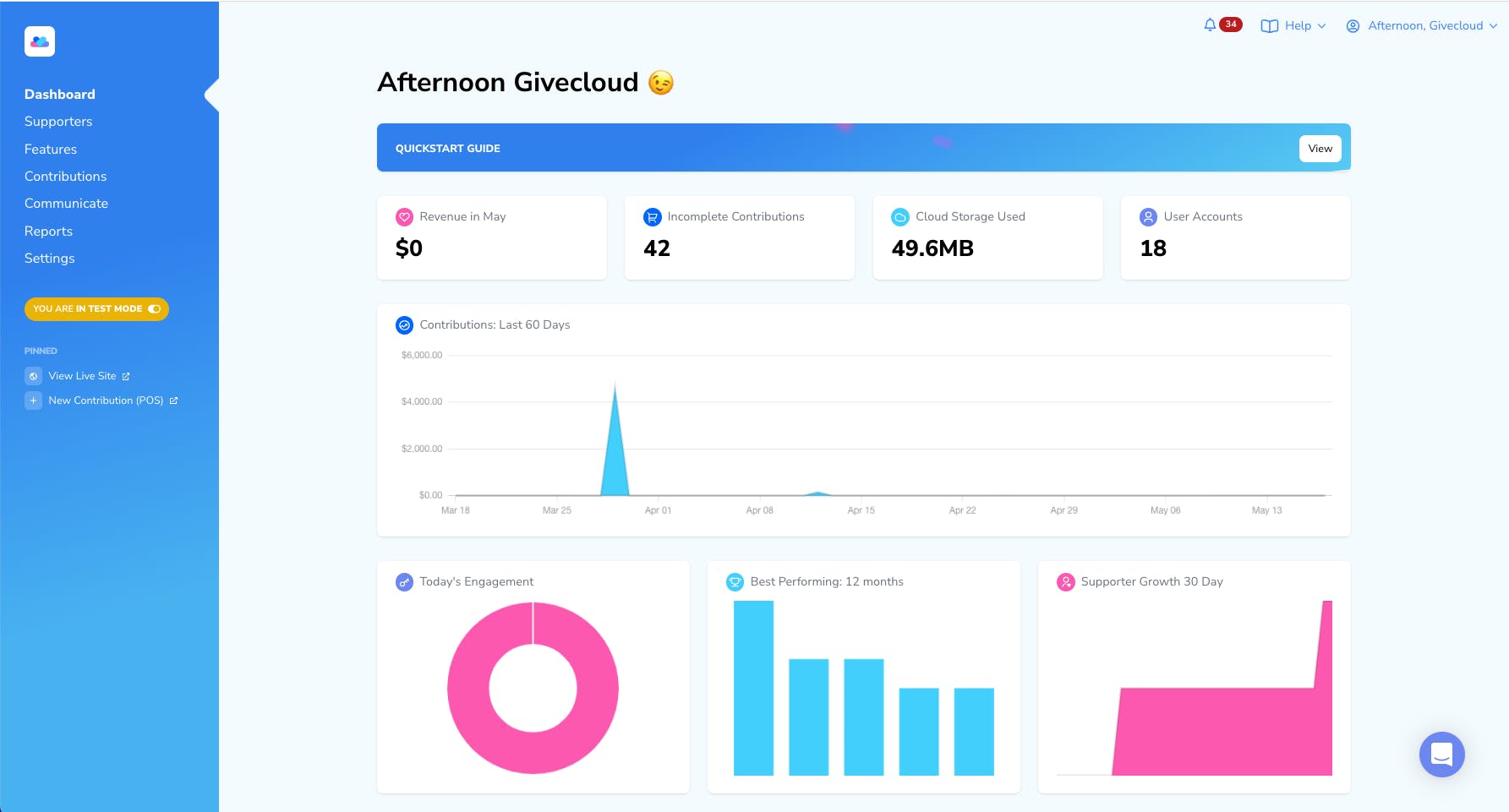Open the Supporters page link
The image size is (1509, 812).
click(x=57, y=121)
